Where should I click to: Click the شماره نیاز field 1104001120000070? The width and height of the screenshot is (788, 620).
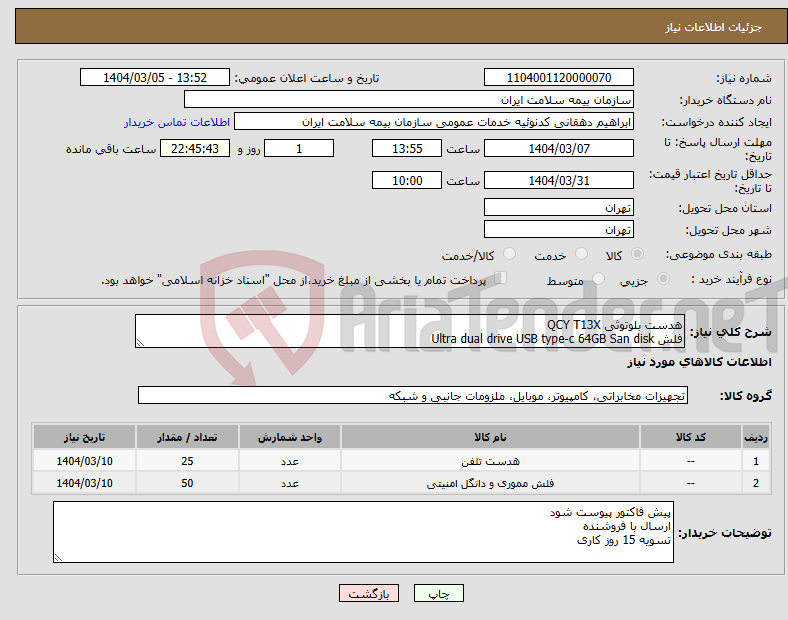(x=558, y=78)
